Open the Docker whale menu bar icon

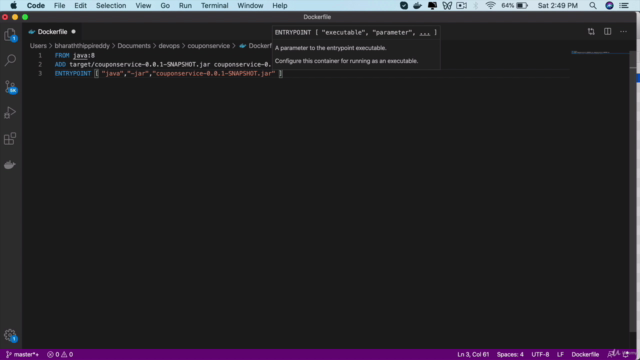tap(418, 6)
